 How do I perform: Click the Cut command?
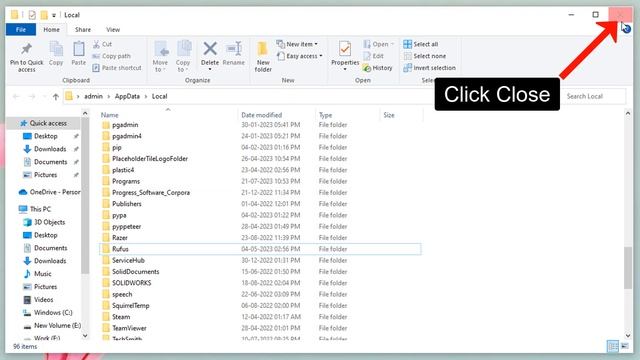pyautogui.click(x=102, y=44)
